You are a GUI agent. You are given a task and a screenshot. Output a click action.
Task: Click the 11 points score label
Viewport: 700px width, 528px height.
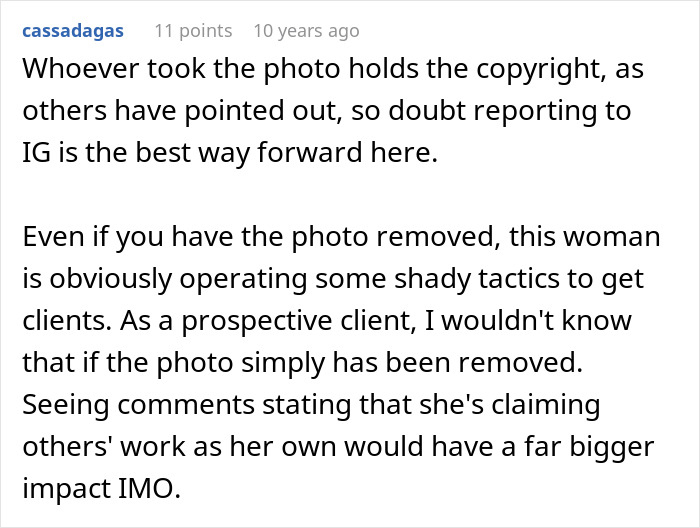(x=193, y=31)
